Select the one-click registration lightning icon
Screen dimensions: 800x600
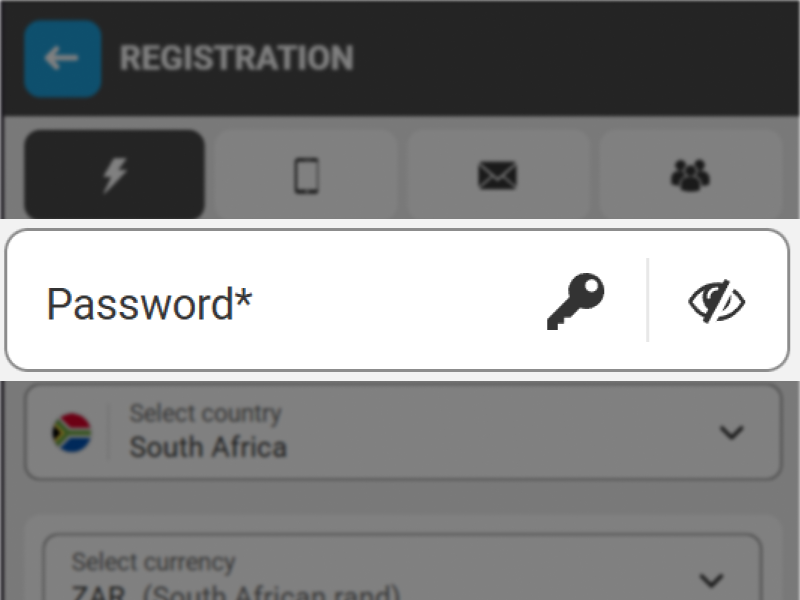(x=114, y=176)
